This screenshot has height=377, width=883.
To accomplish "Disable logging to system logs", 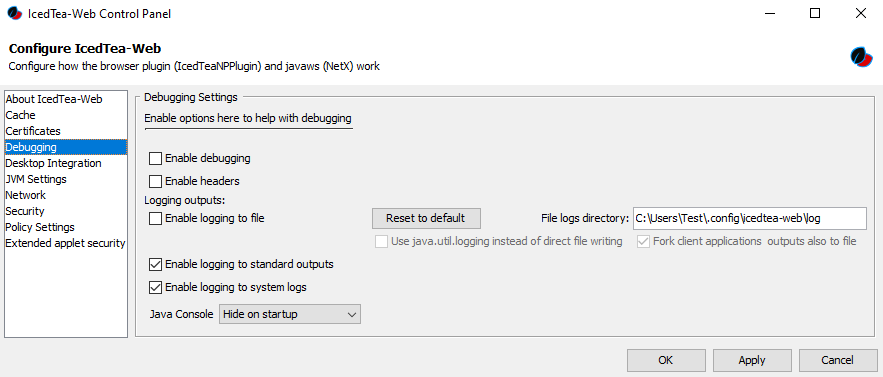I will point(155,287).
